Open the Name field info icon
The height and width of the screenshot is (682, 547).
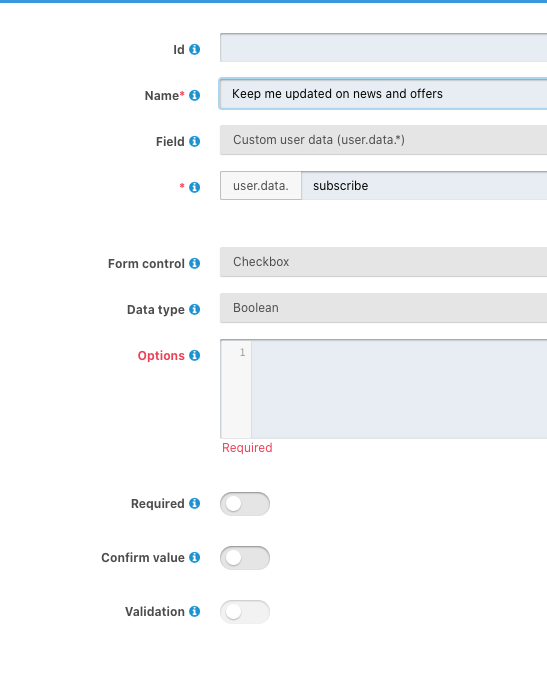pyautogui.click(x=194, y=95)
